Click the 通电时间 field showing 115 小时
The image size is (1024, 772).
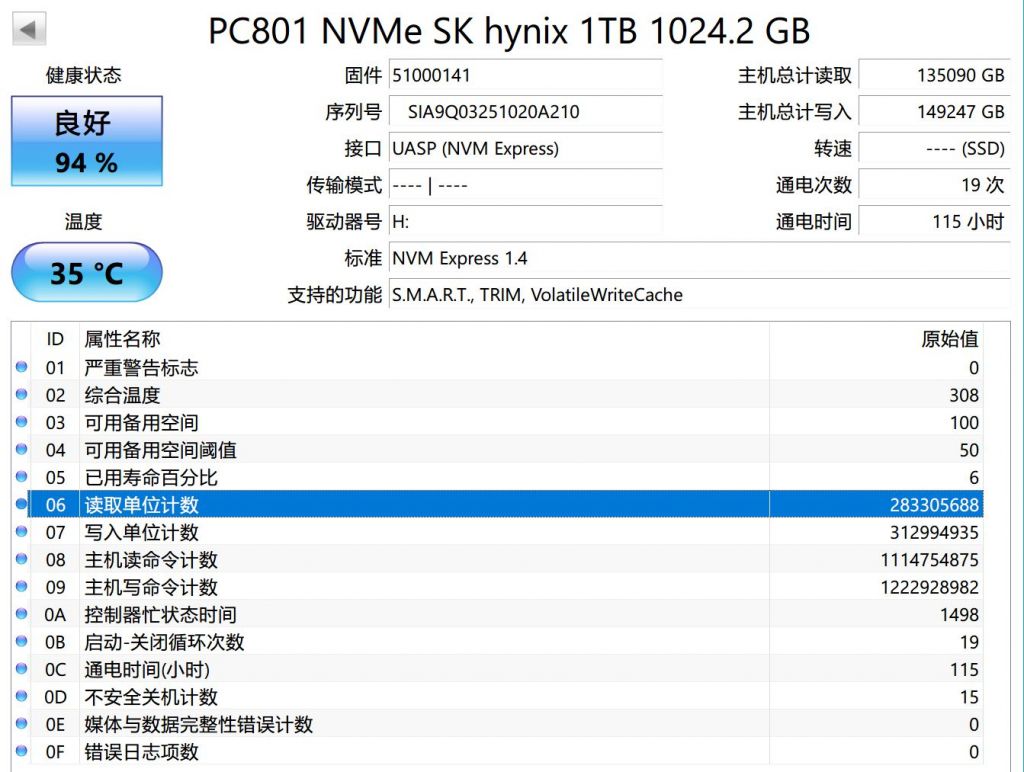(935, 221)
